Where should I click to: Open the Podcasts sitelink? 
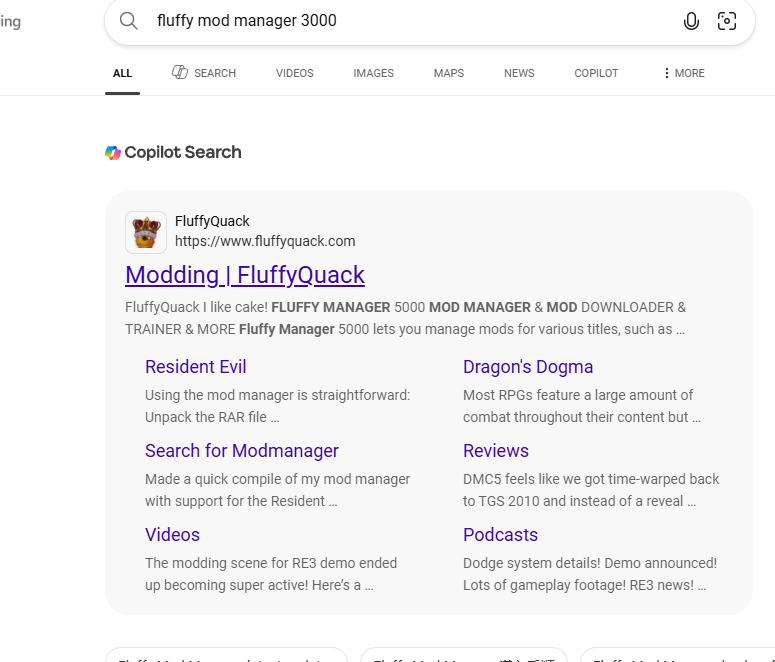[500, 535]
